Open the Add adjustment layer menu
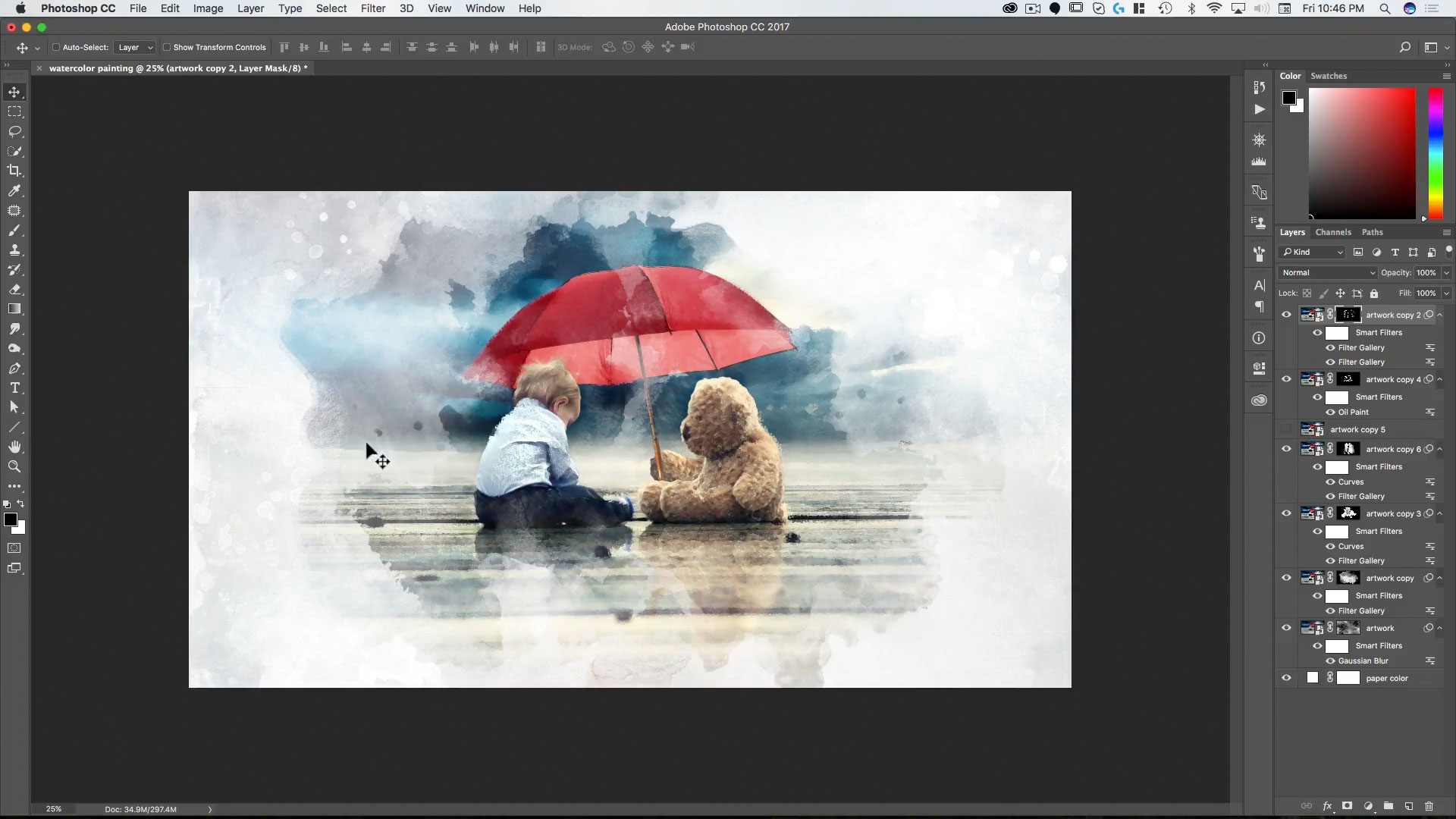The height and width of the screenshot is (819, 1456). coord(1367,806)
